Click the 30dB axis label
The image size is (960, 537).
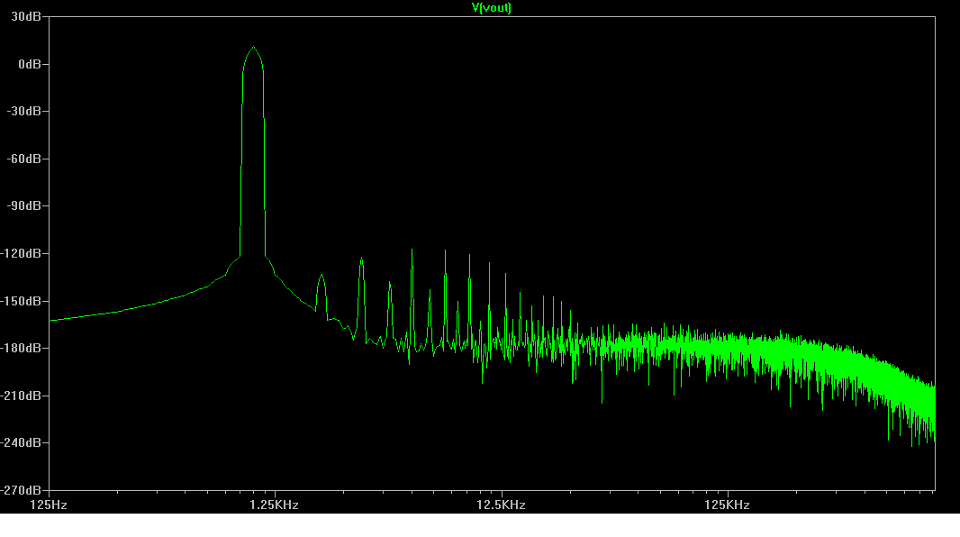coord(26,17)
